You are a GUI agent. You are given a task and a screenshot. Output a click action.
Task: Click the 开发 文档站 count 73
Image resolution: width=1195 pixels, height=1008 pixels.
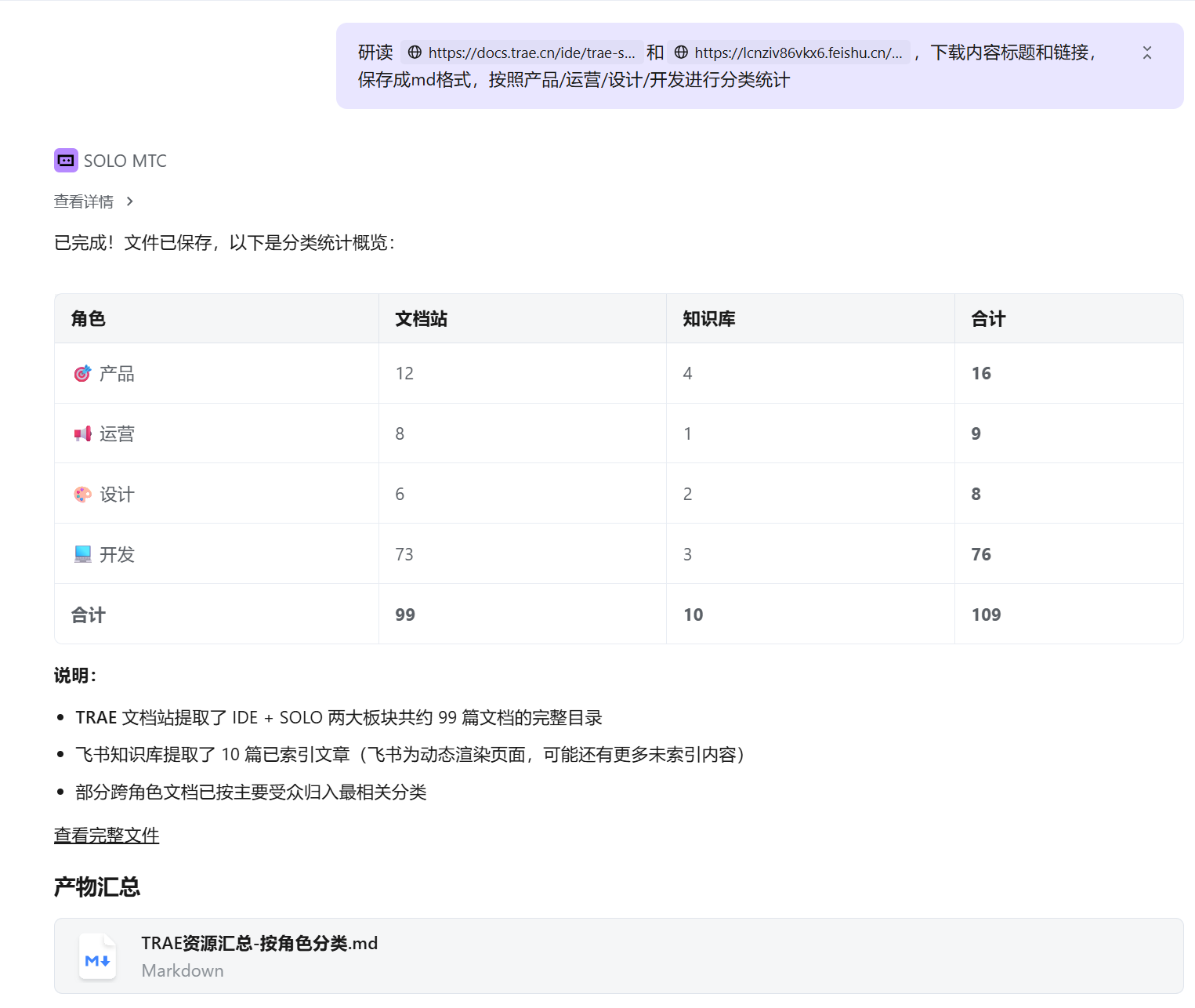404,555
